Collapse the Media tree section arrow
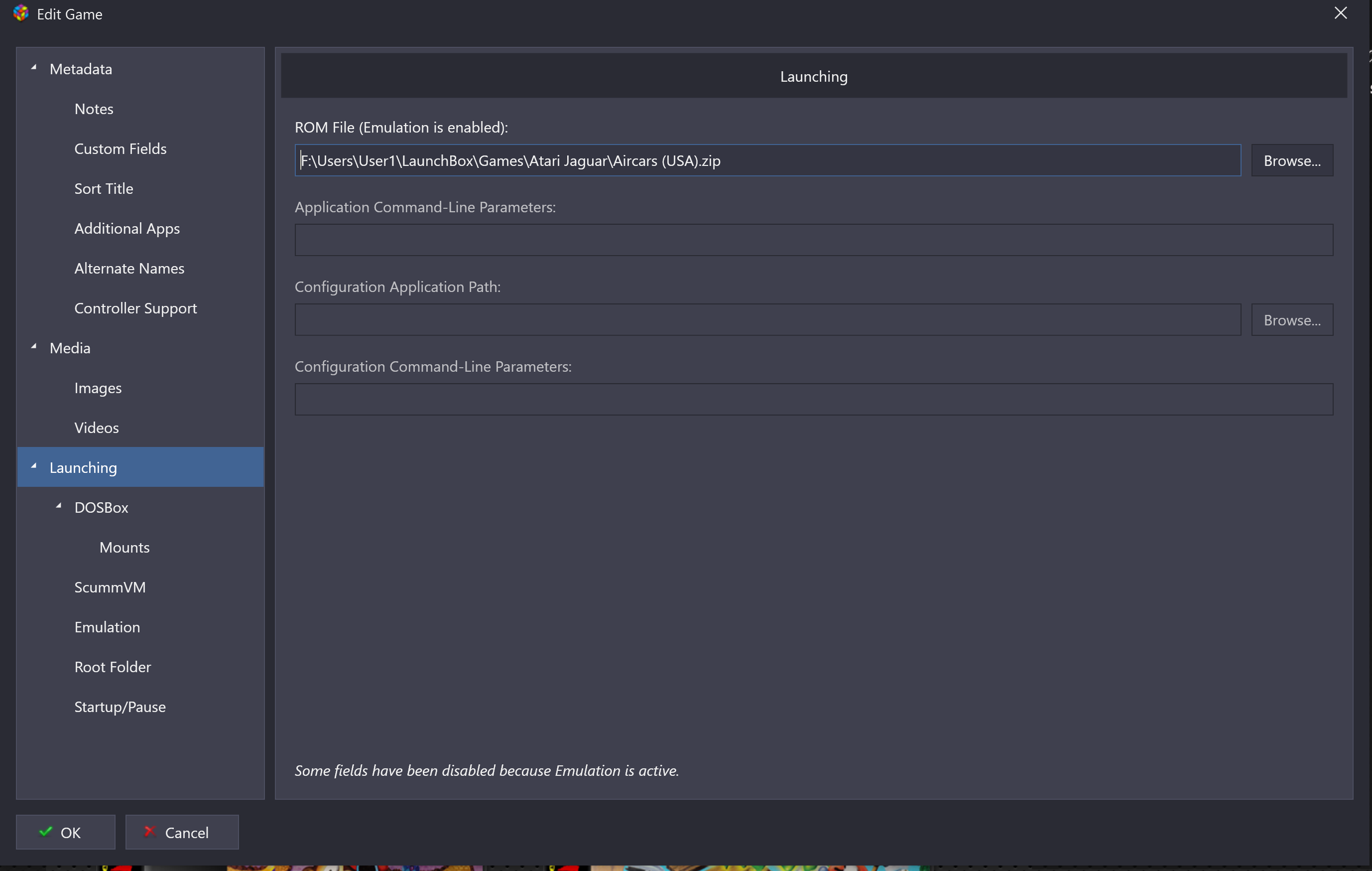This screenshot has height=871, width=1372. tap(34, 347)
